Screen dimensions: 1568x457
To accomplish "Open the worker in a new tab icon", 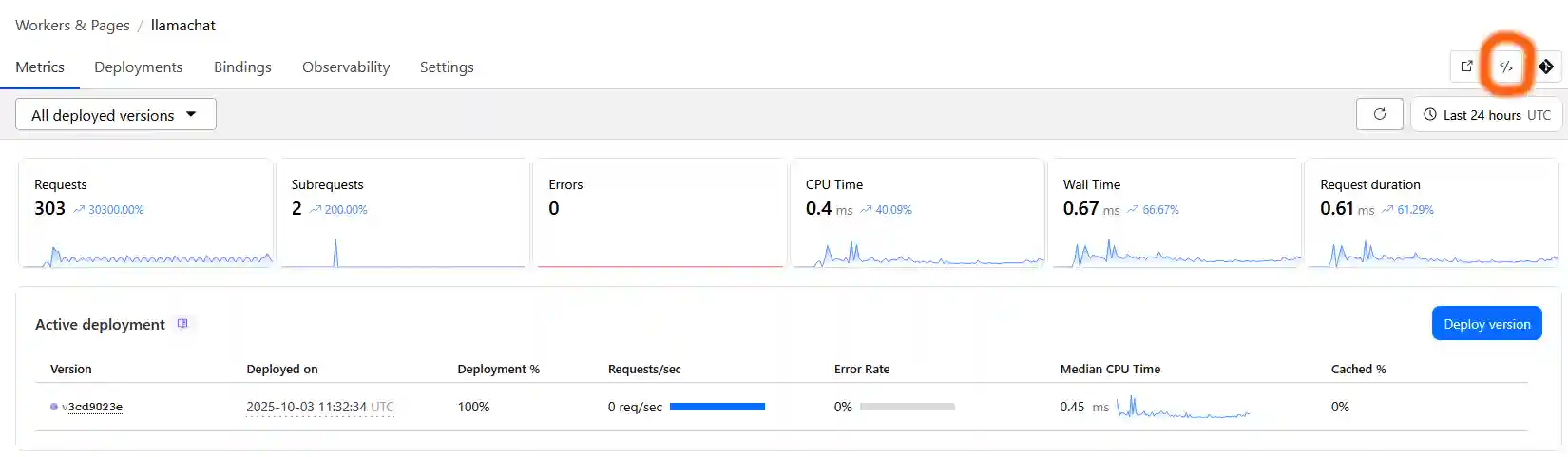I will (x=1466, y=67).
